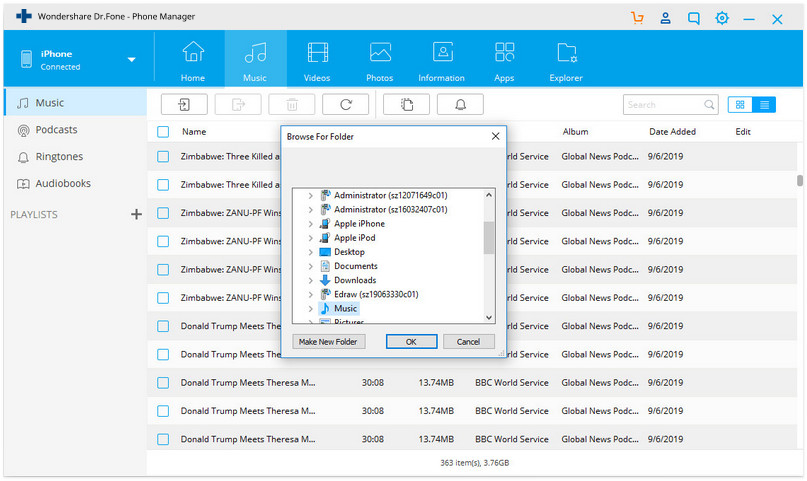Check the last Zimbabwe: ZANU-PF Wins row
The height and width of the screenshot is (481, 807).
pyautogui.click(x=163, y=298)
